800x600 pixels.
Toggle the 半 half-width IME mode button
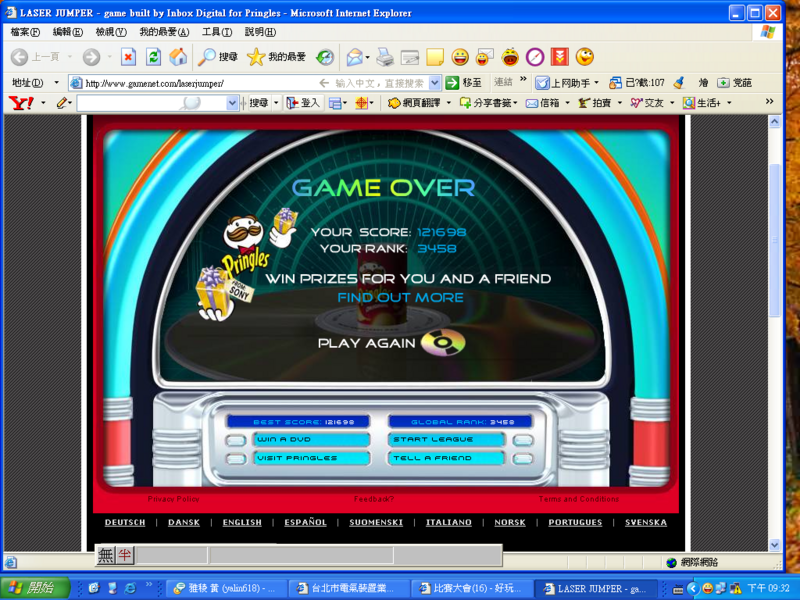pos(124,555)
